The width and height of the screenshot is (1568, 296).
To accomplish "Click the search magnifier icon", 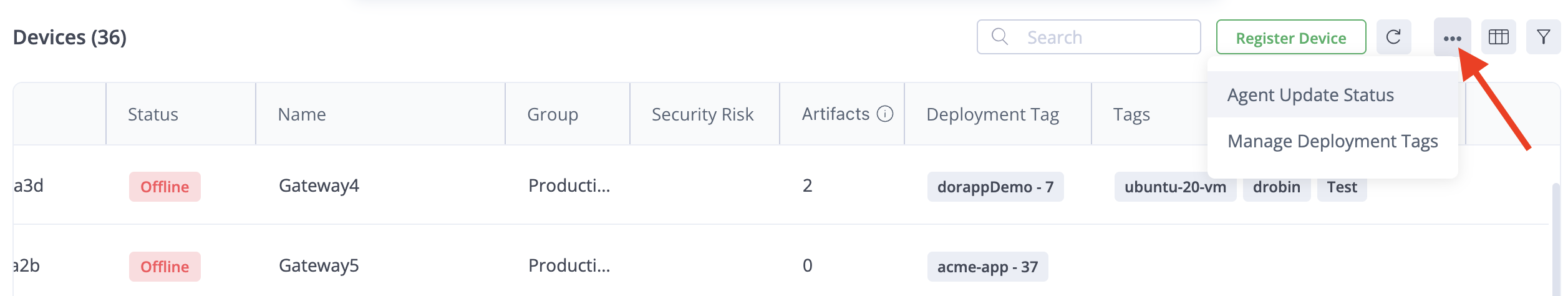I will click(999, 37).
